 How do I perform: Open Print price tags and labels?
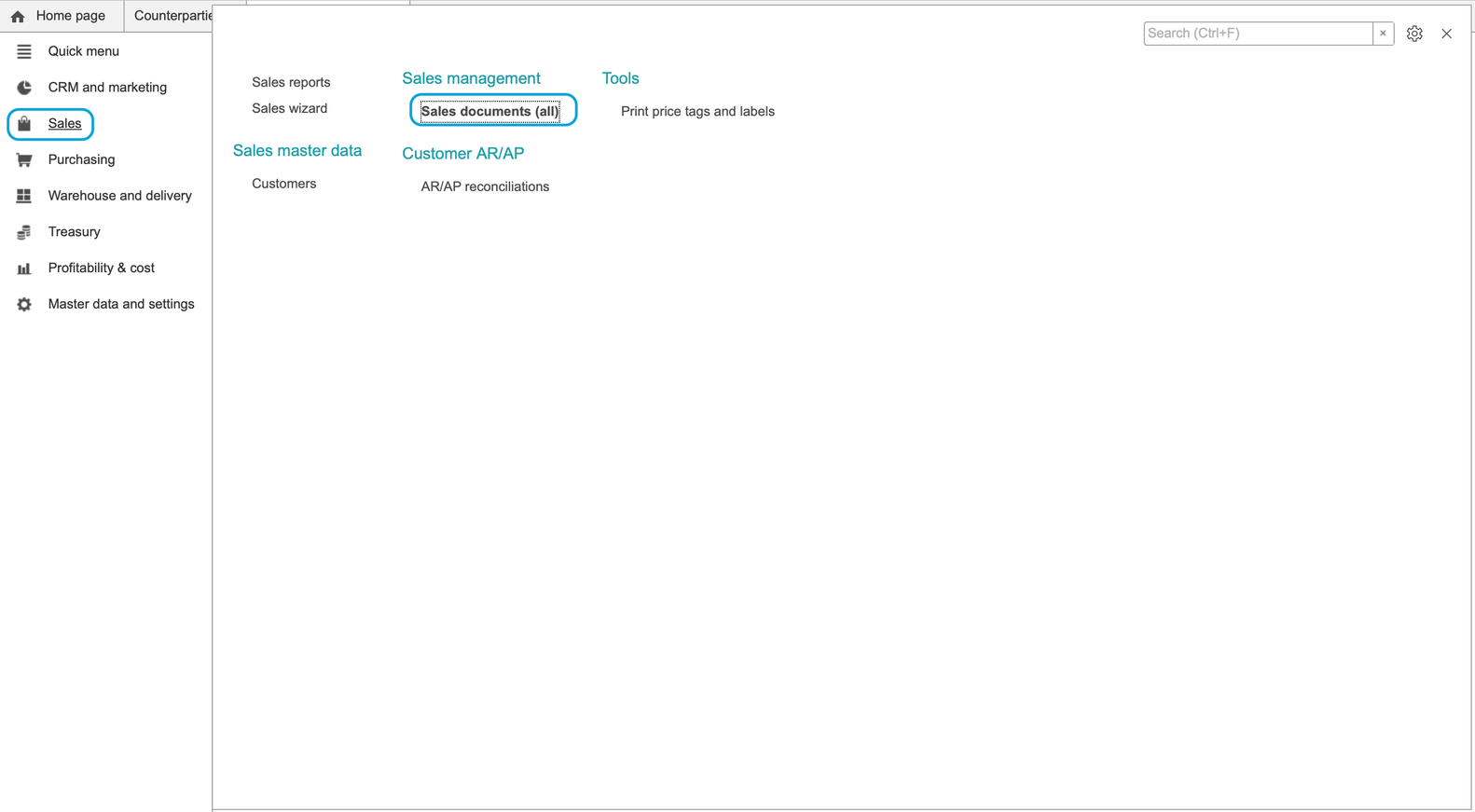click(697, 111)
